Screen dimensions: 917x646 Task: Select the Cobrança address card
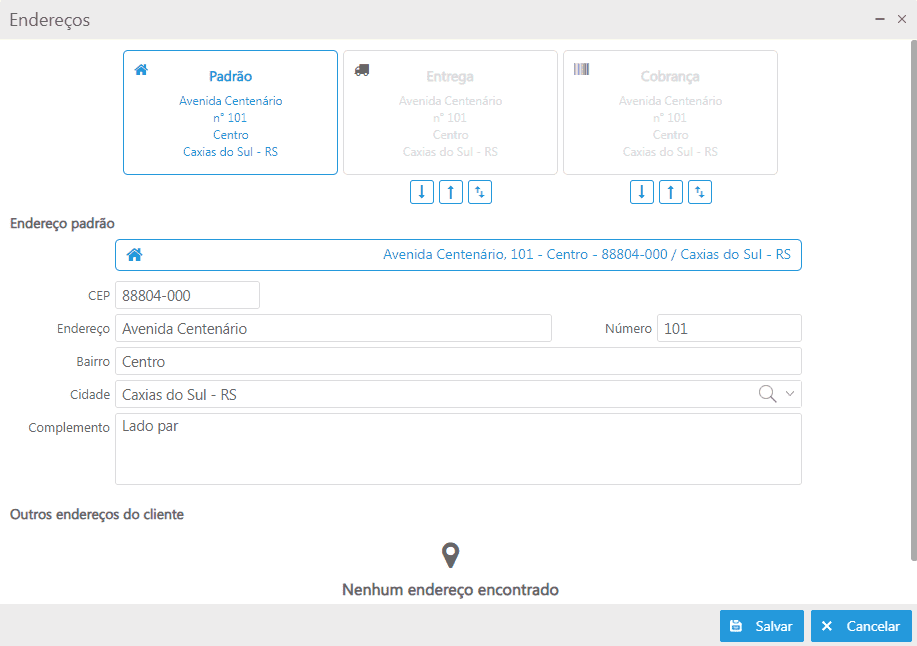(670, 113)
